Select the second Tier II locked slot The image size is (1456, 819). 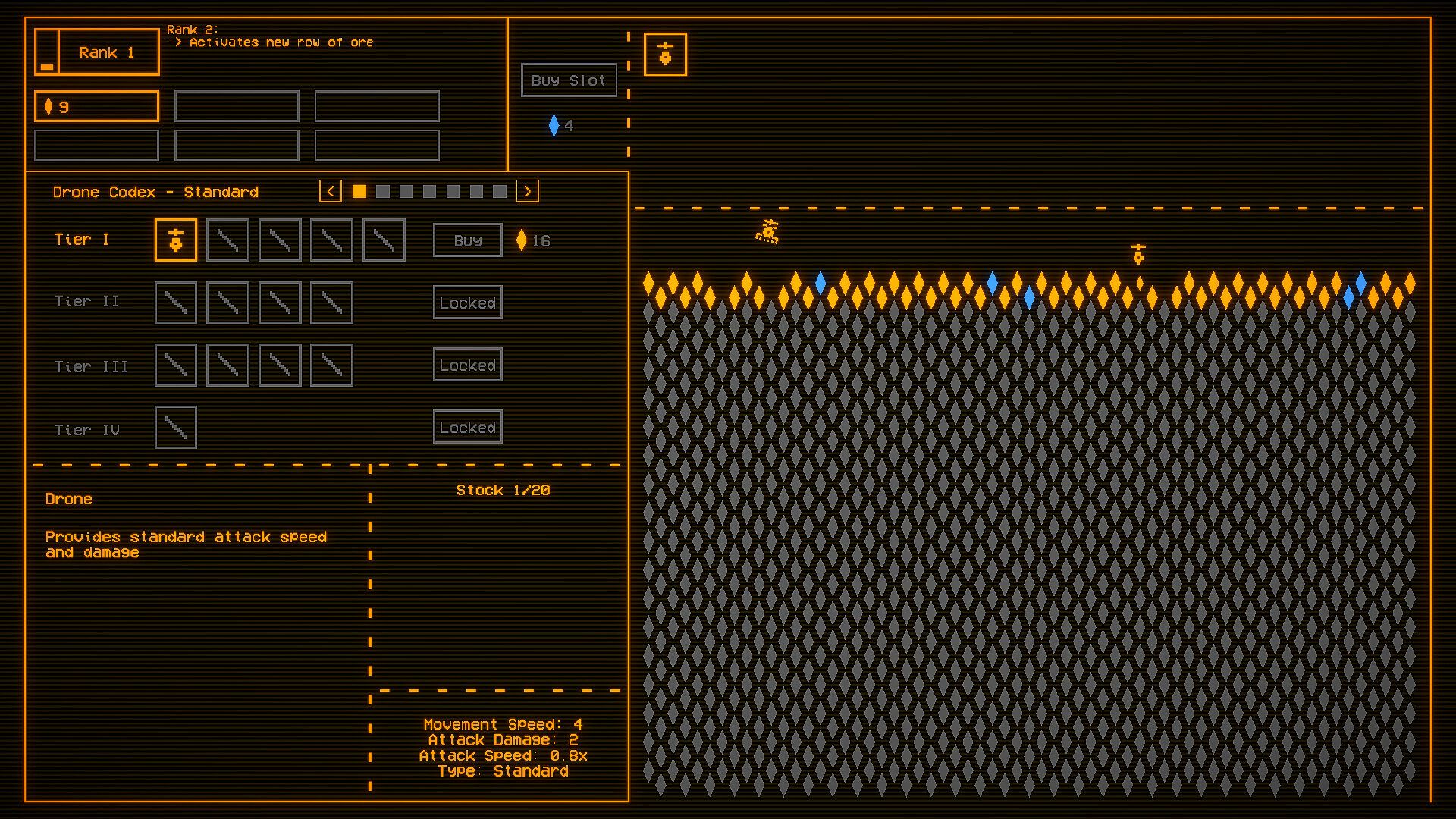[227, 303]
